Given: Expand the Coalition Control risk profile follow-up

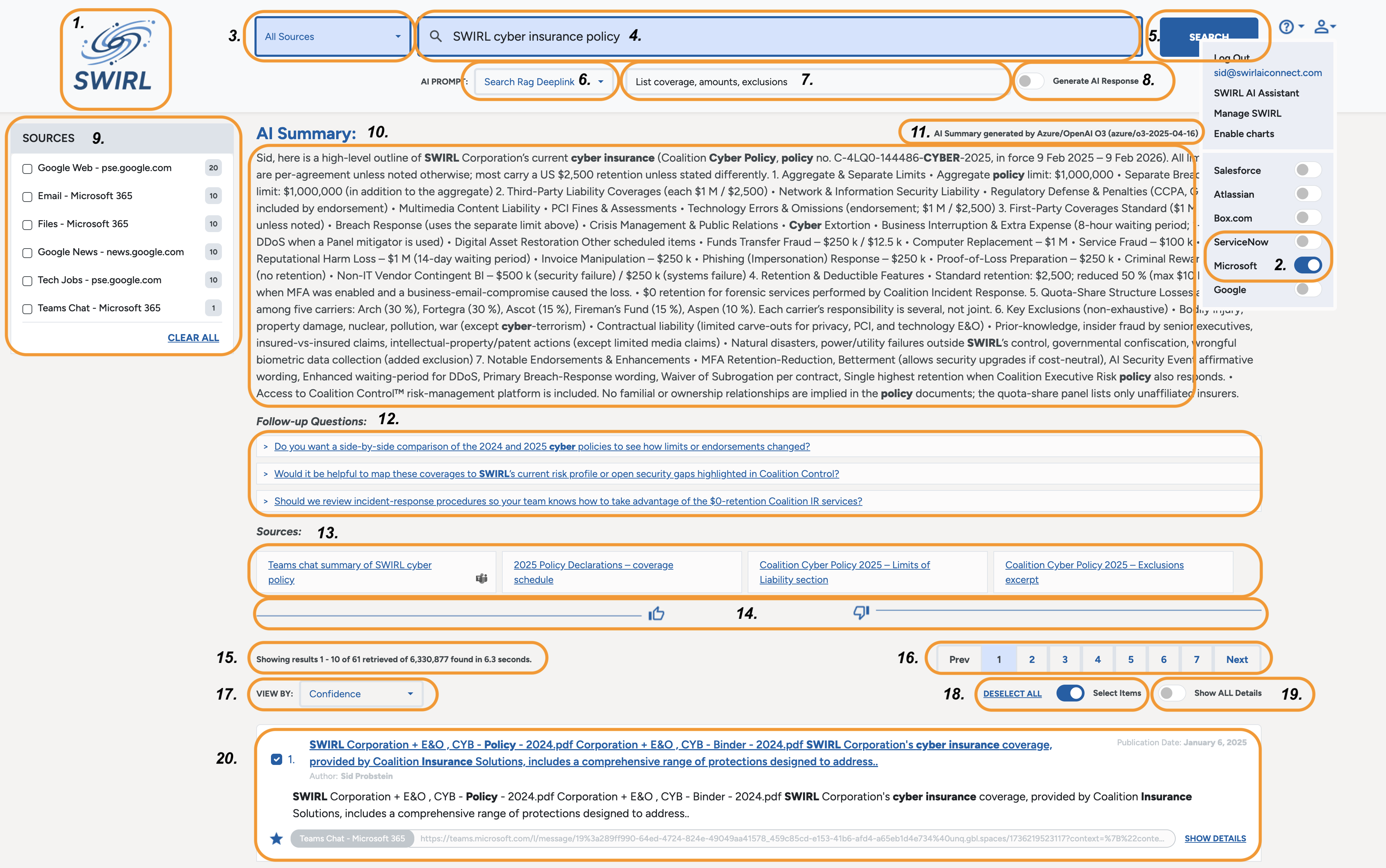Looking at the screenshot, I should click(x=556, y=474).
